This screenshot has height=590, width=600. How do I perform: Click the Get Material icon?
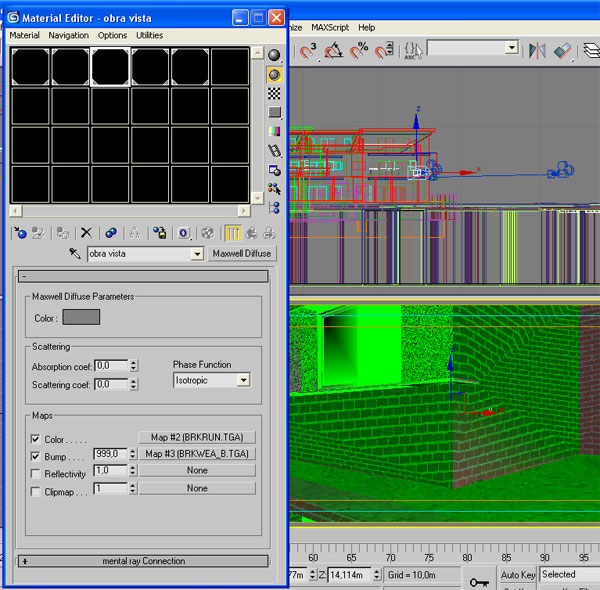click(x=19, y=233)
